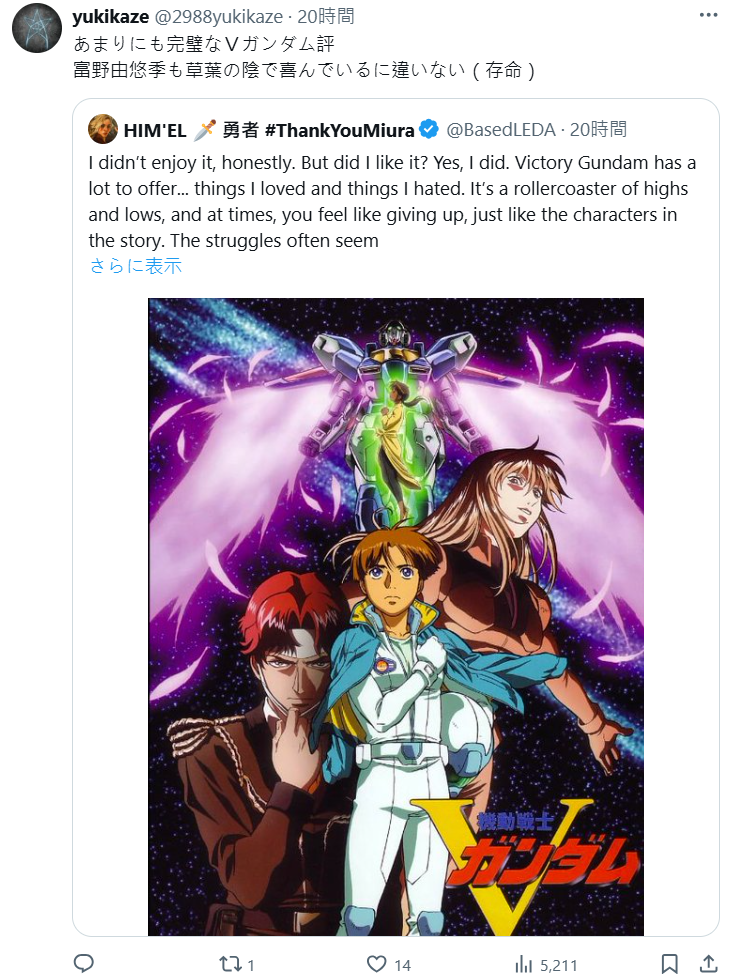Like the tweet with the heart icon
Image resolution: width=731 pixels, height=974 pixels.
[x=376, y=964]
